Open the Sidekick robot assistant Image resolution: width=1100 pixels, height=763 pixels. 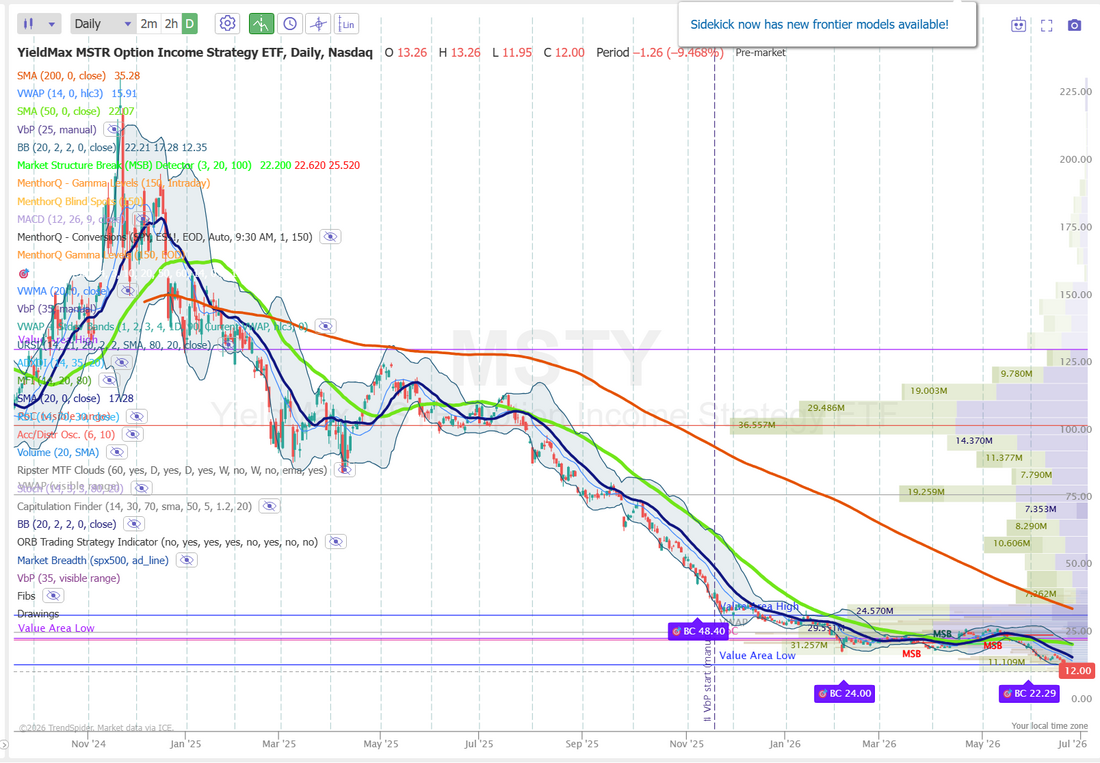point(1019,25)
